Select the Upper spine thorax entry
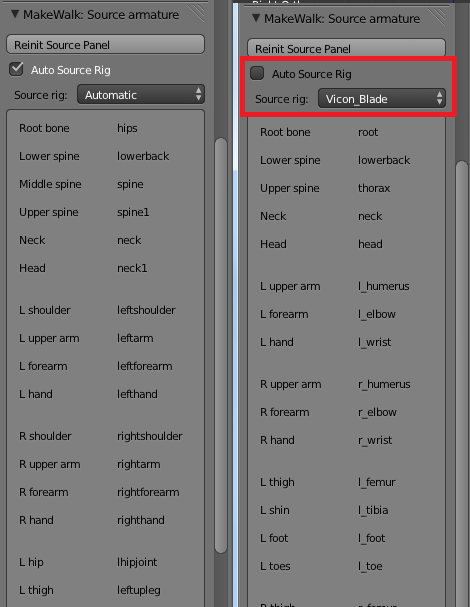 pos(346,188)
